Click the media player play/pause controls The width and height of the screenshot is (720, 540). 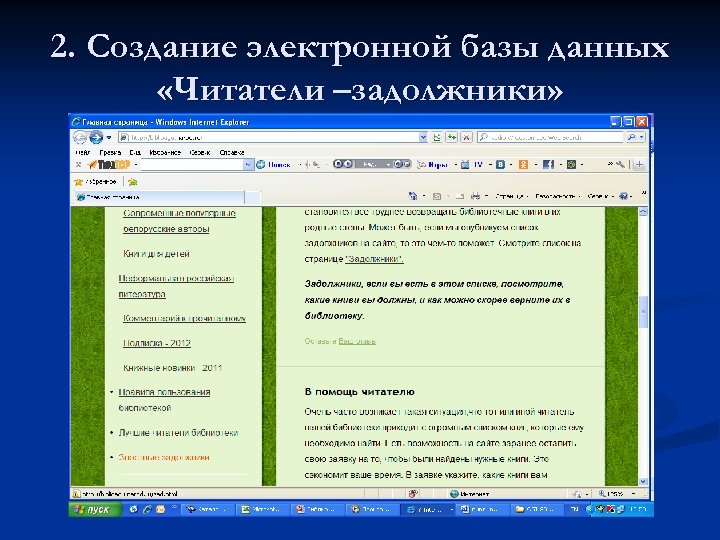(343, 164)
